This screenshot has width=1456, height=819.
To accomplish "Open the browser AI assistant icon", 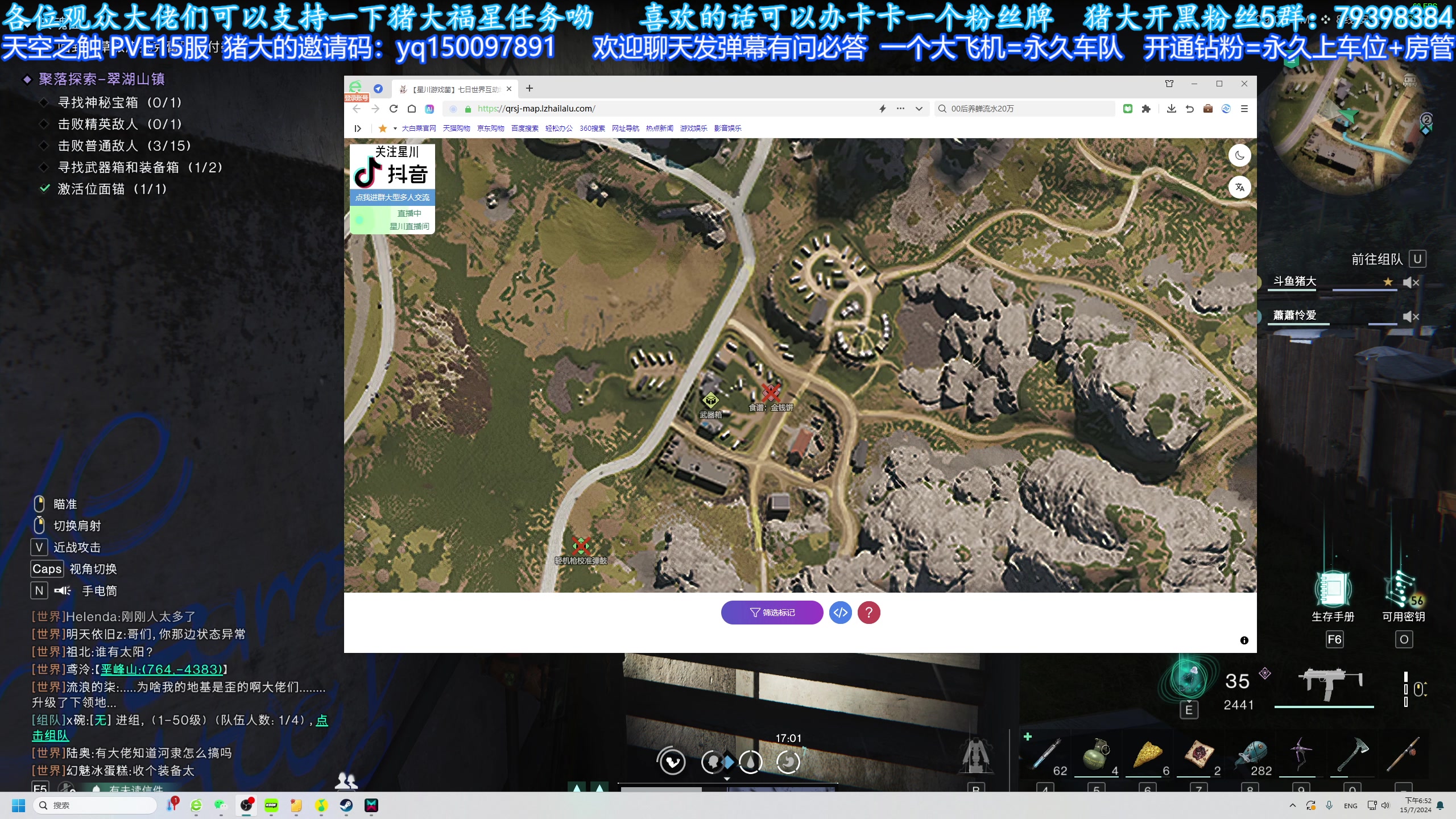I will tap(429, 109).
